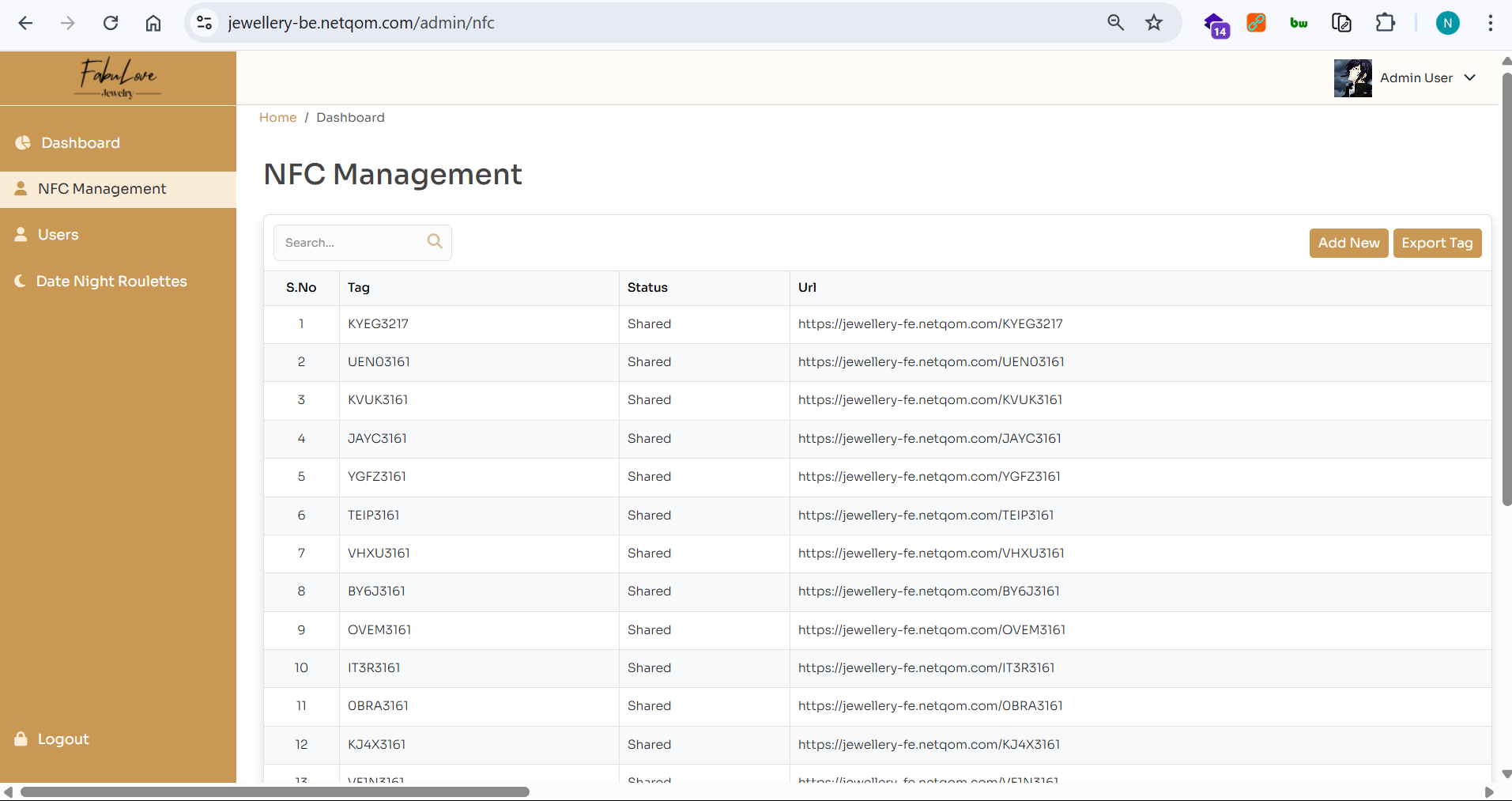The image size is (1512, 801).
Task: Open the zoom magnifier in address bar
Action: click(1115, 23)
